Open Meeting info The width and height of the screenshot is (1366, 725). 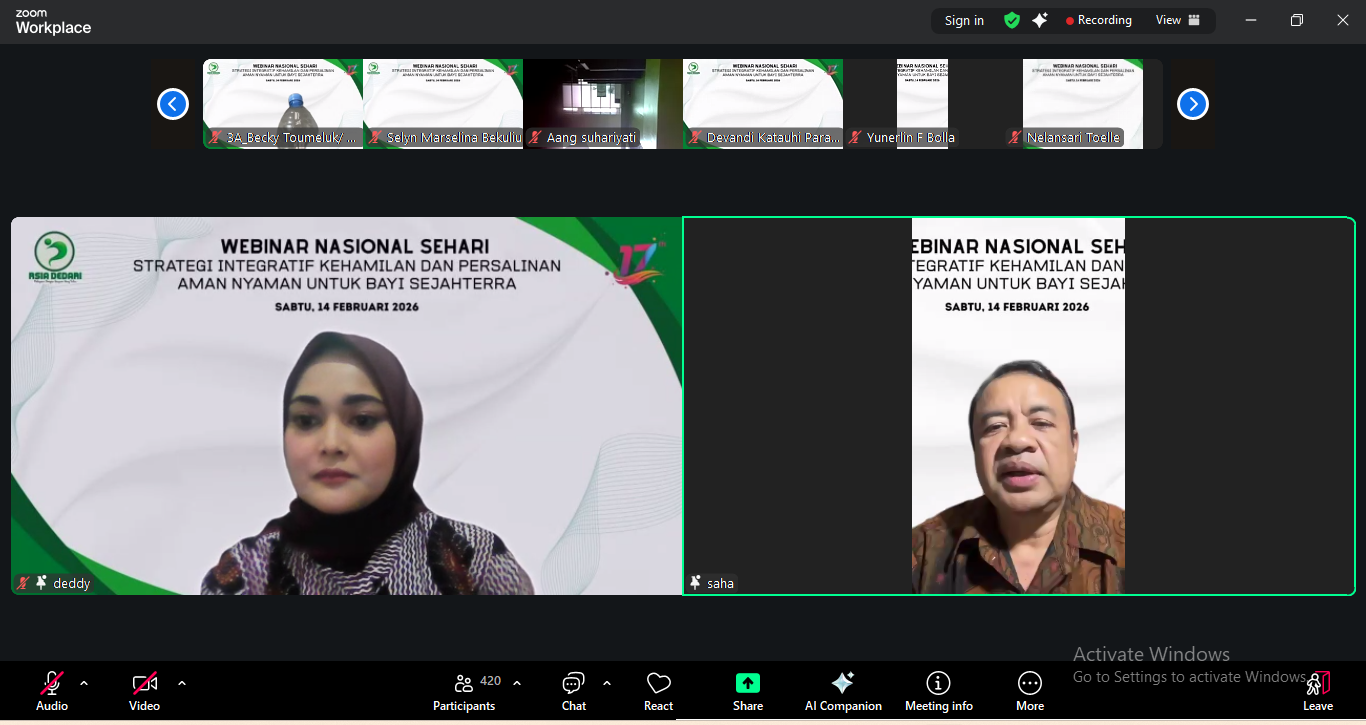(938, 692)
